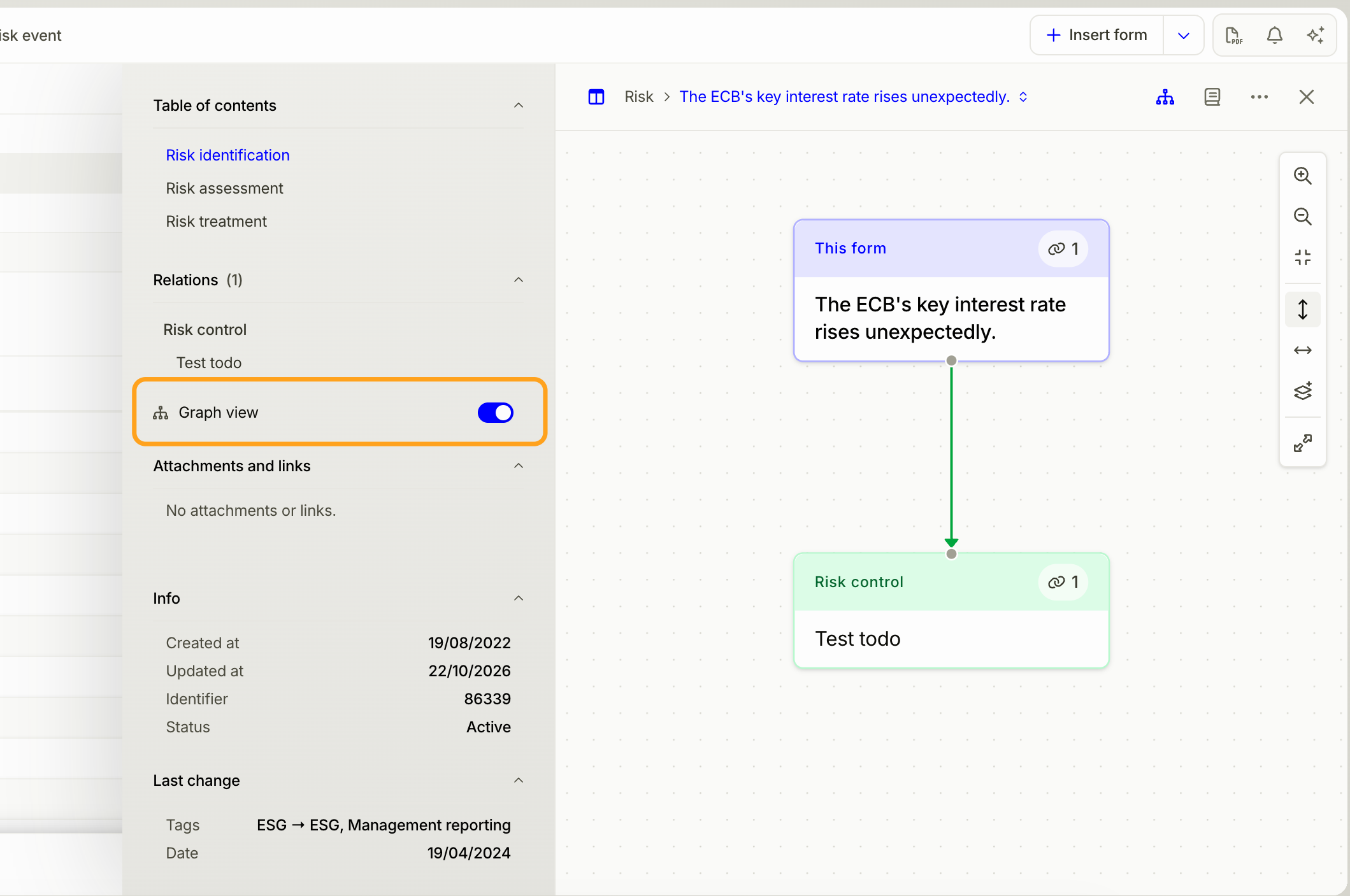Collapse the Info section
This screenshot has height=896, width=1350.
519,599
